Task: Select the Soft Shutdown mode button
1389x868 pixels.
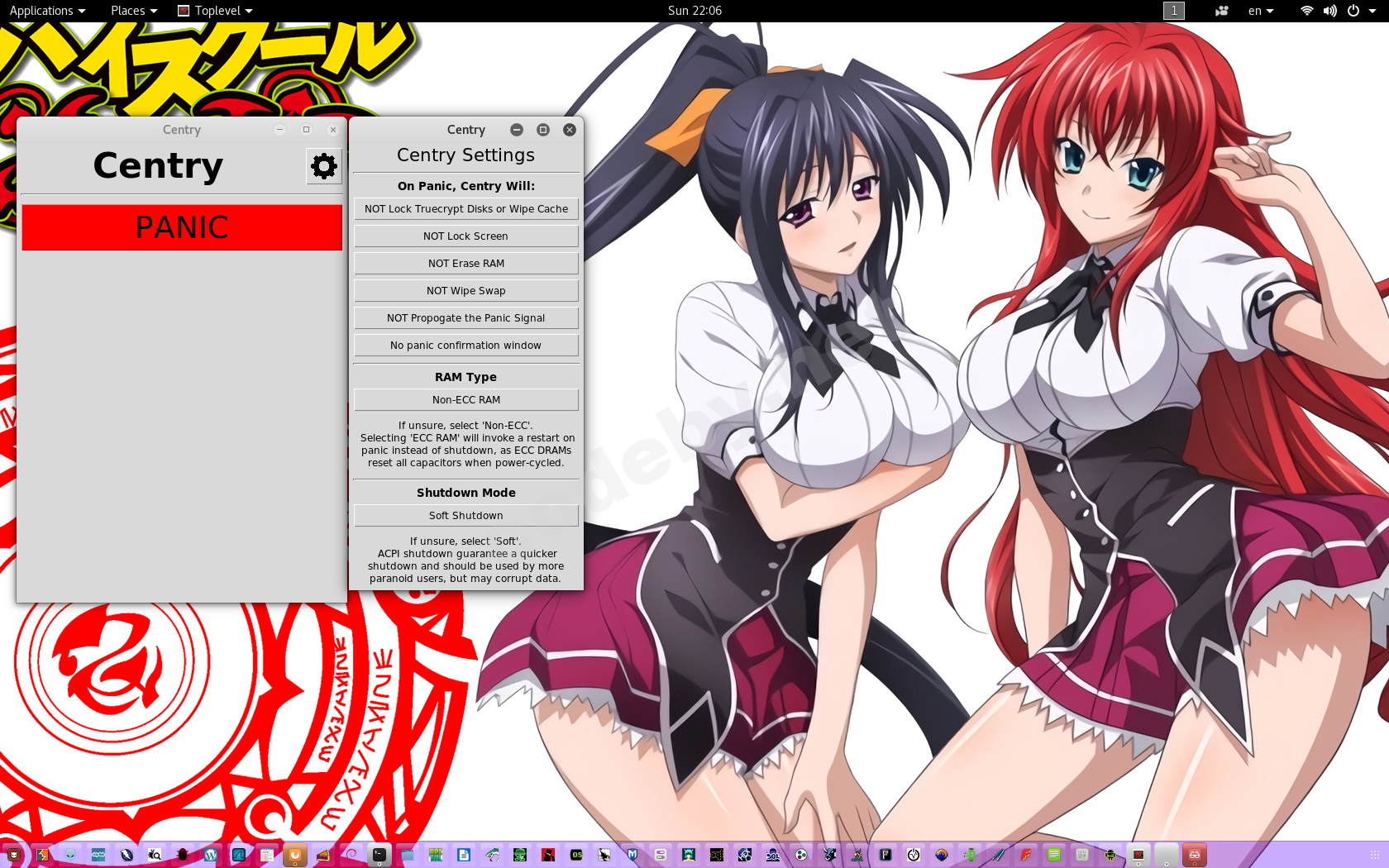Action: pyautogui.click(x=465, y=515)
